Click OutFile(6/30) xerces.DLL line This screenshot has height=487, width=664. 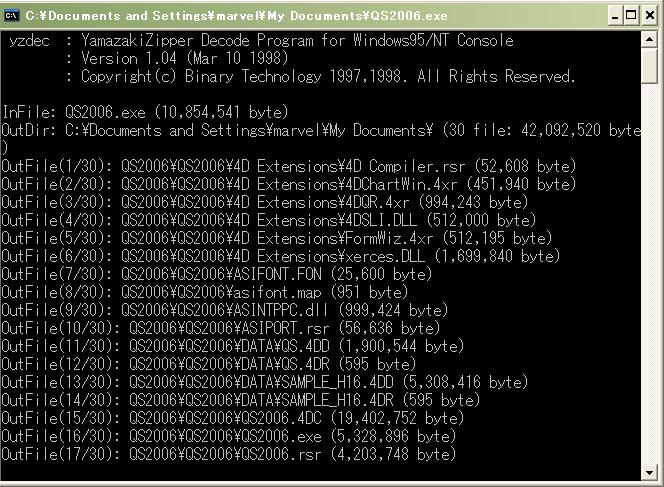click(x=281, y=257)
